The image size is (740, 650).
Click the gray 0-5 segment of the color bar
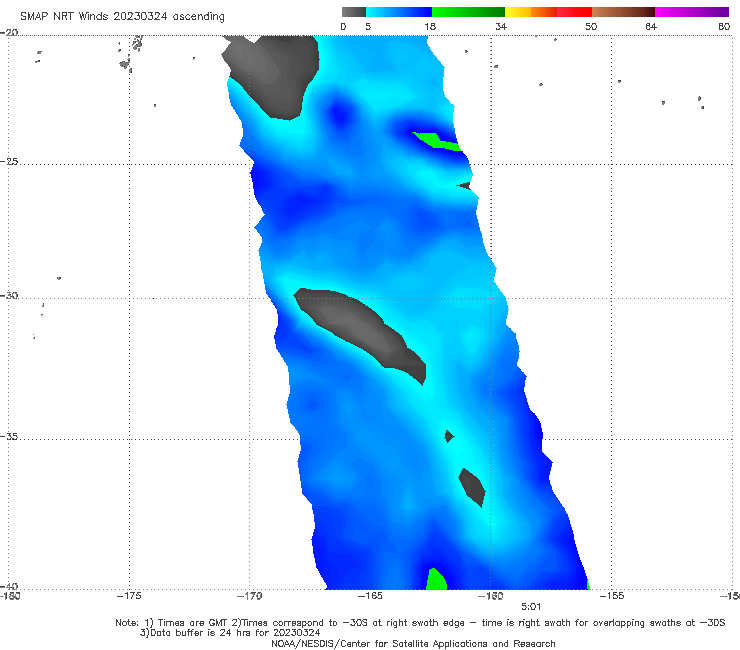pyautogui.click(x=353, y=12)
